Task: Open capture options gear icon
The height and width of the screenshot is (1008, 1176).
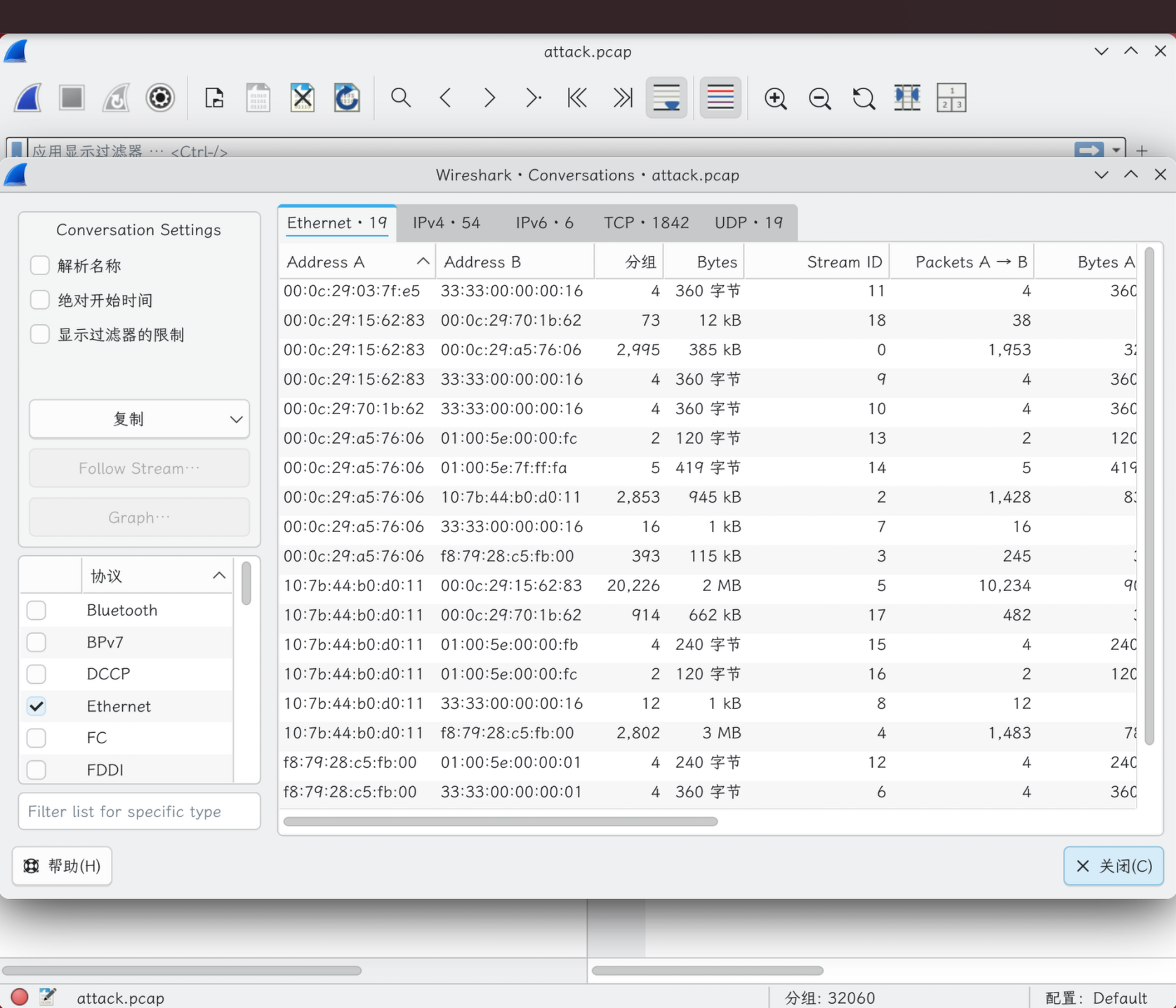Action: coord(160,98)
